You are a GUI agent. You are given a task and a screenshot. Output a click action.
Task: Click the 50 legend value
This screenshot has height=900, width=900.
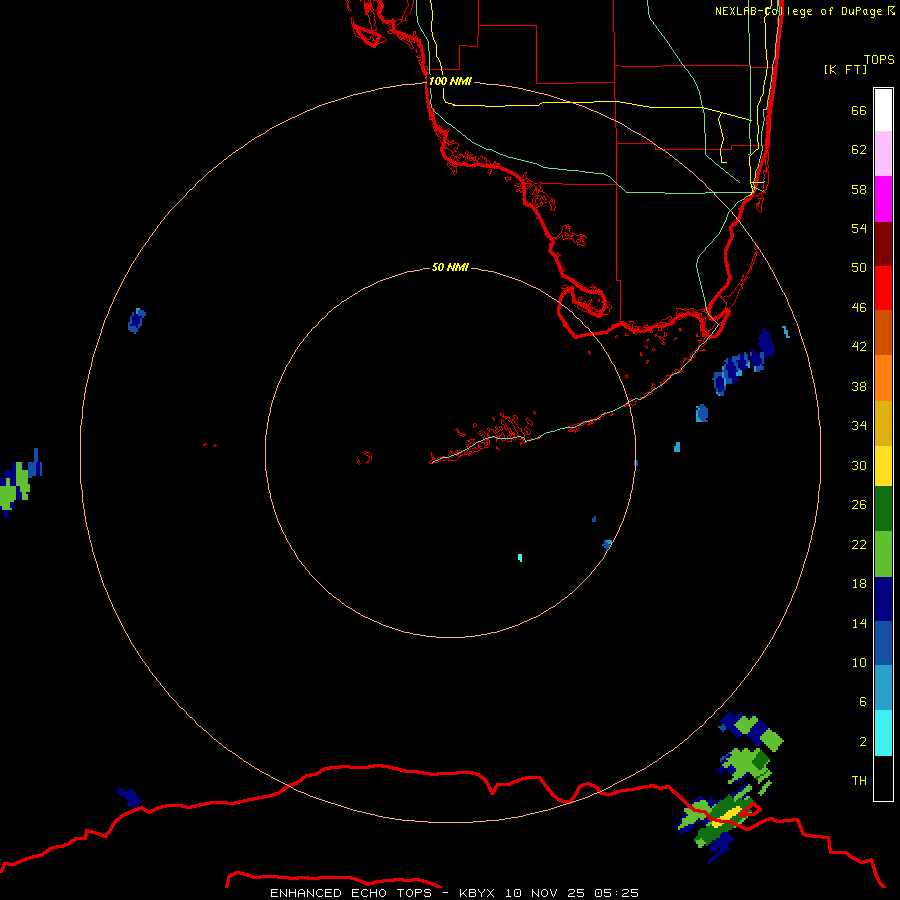[x=859, y=267]
